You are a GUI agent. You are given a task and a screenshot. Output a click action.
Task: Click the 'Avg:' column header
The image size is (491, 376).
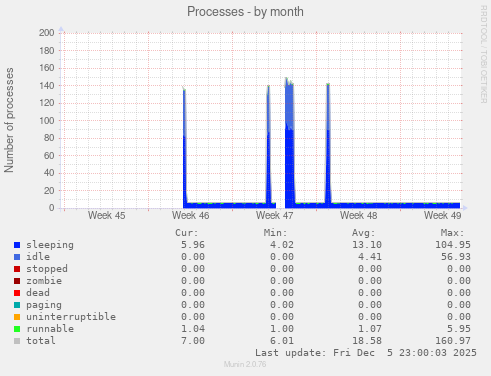click(x=364, y=233)
